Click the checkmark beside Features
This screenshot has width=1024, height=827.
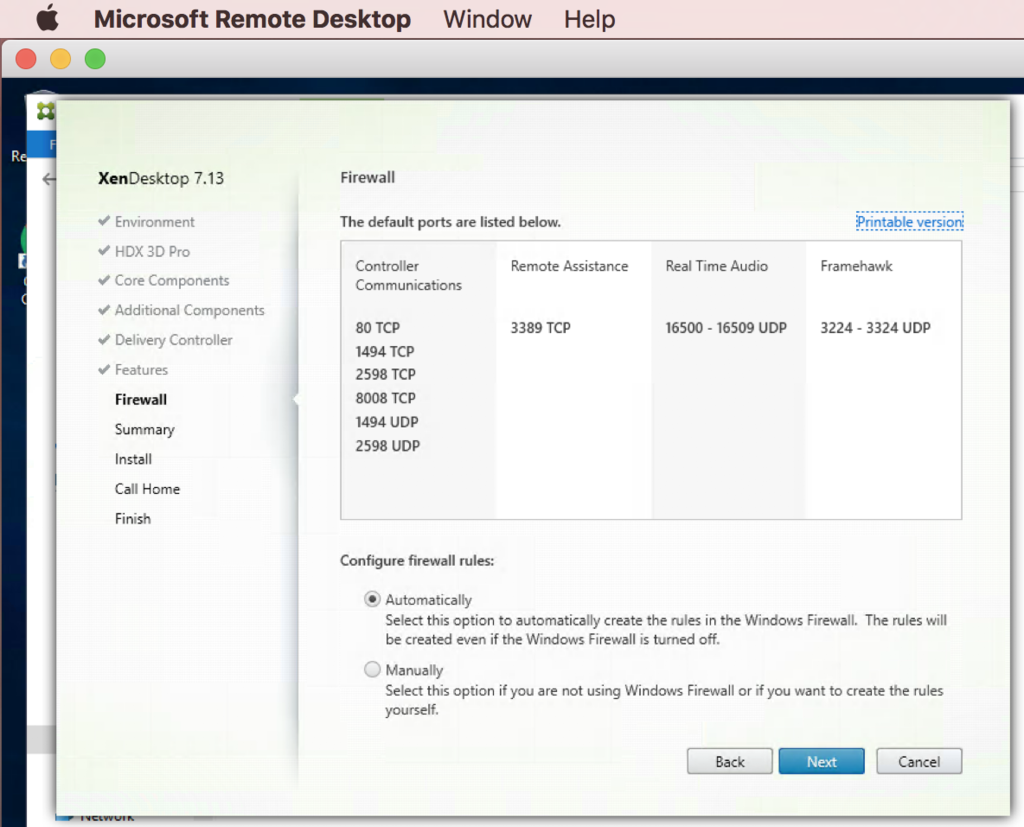[x=104, y=369]
